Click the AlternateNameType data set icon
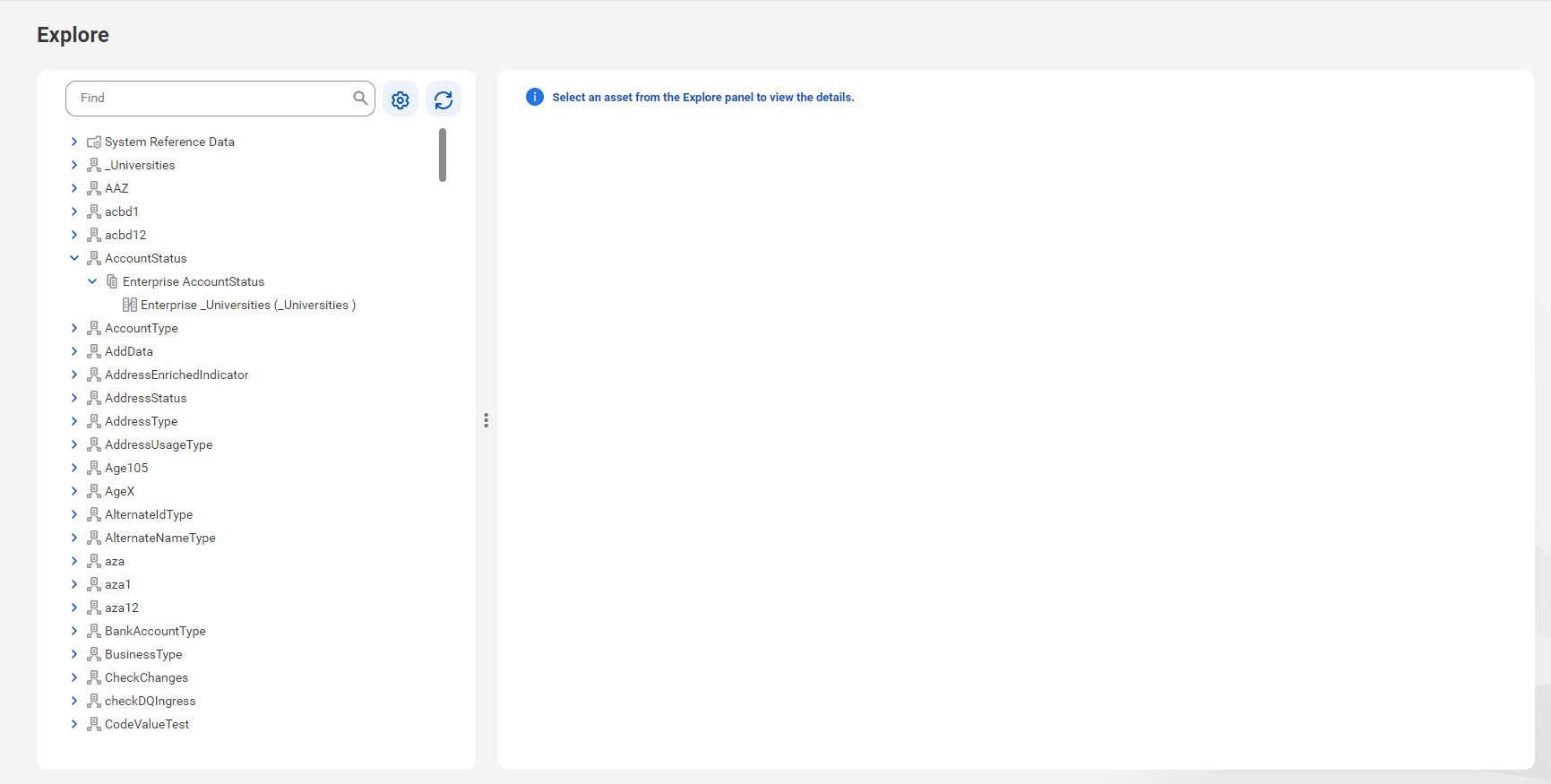1551x784 pixels. [94, 538]
